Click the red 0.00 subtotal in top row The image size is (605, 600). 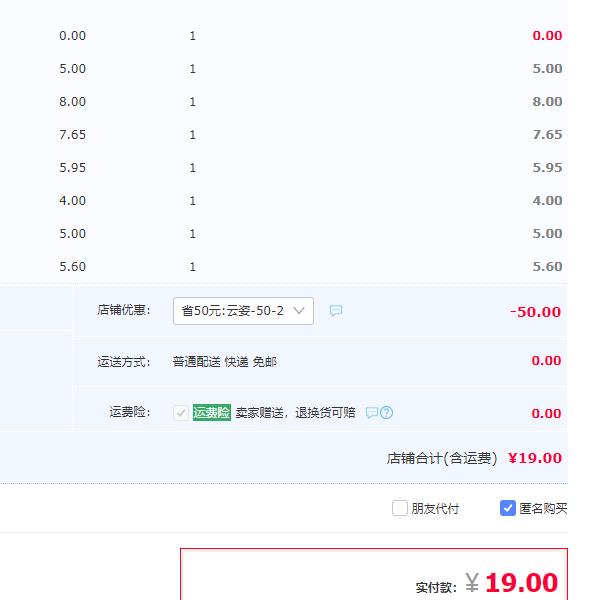(547, 36)
